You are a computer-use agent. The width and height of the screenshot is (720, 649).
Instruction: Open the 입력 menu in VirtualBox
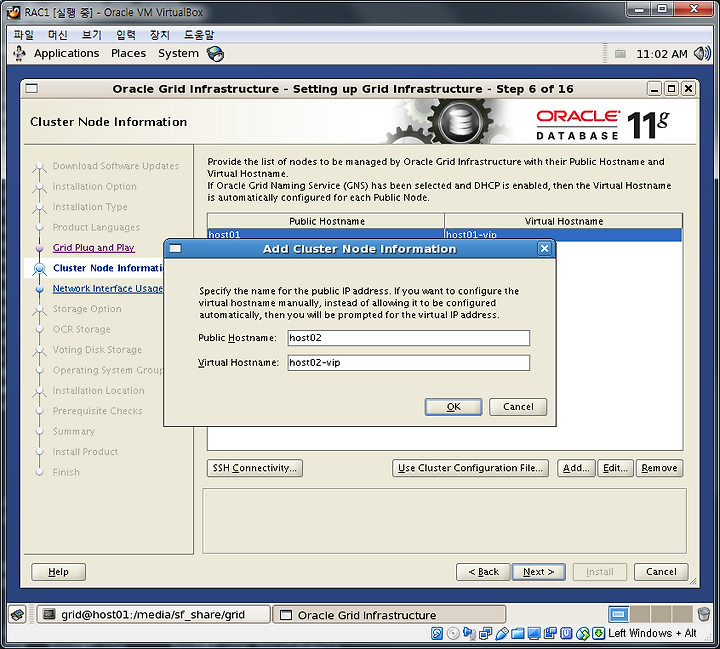(126, 35)
